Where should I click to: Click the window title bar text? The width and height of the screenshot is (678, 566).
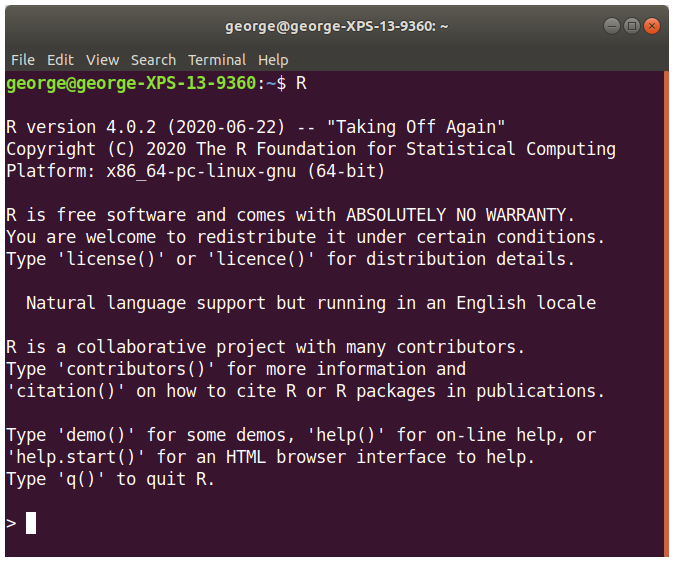pos(339,24)
